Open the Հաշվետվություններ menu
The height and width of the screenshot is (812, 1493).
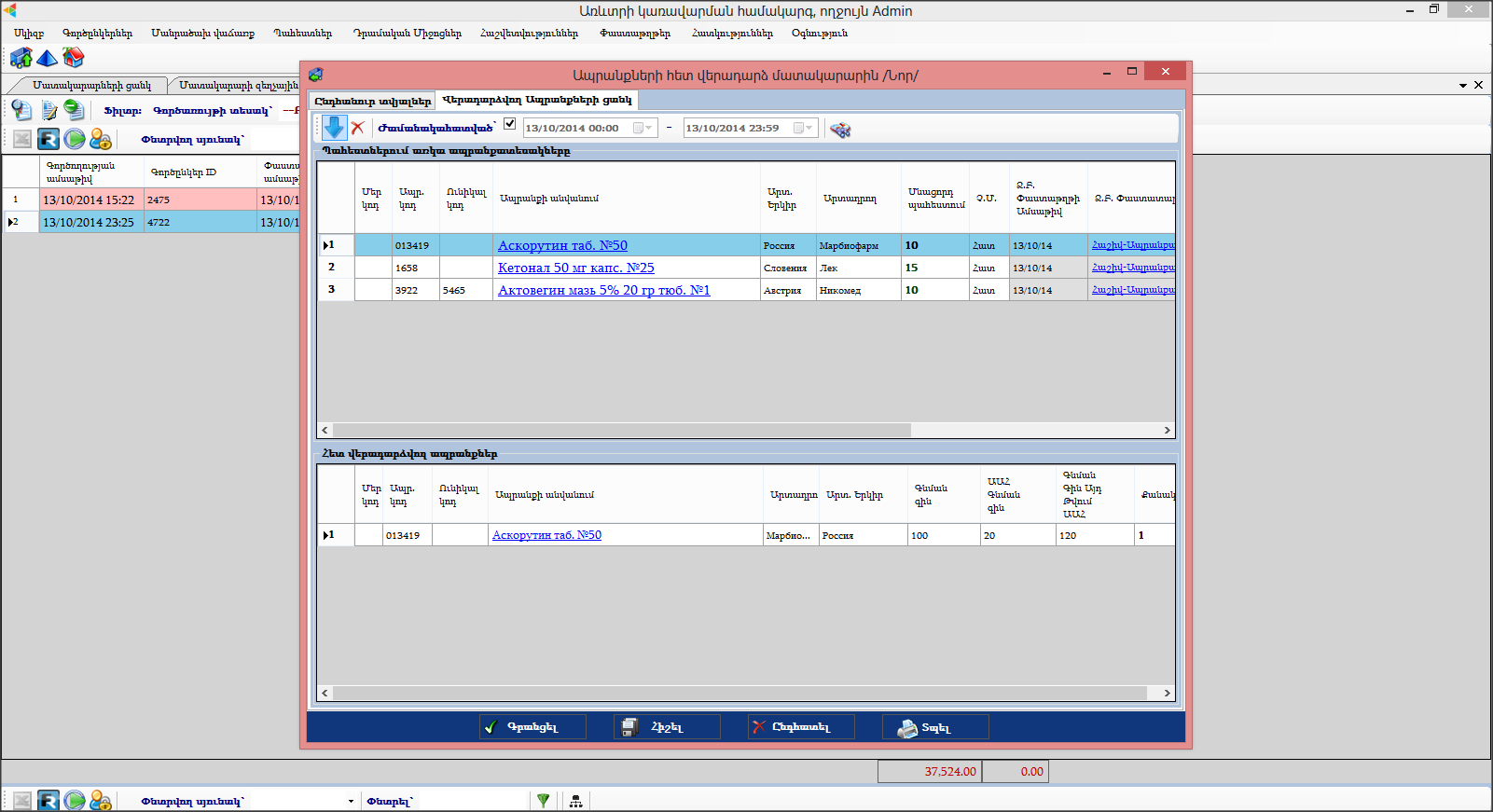tap(529, 33)
